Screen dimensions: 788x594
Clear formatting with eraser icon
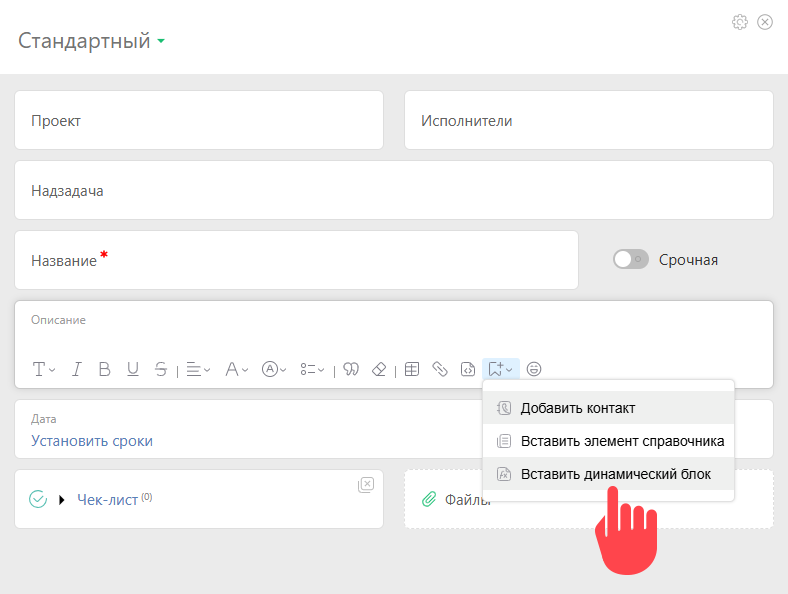378,369
